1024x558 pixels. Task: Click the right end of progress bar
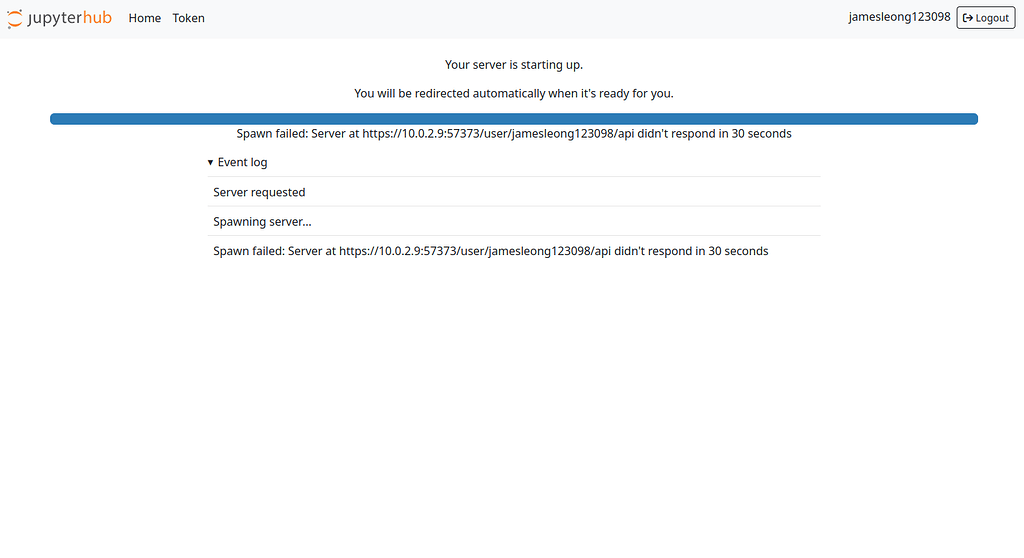pos(972,119)
